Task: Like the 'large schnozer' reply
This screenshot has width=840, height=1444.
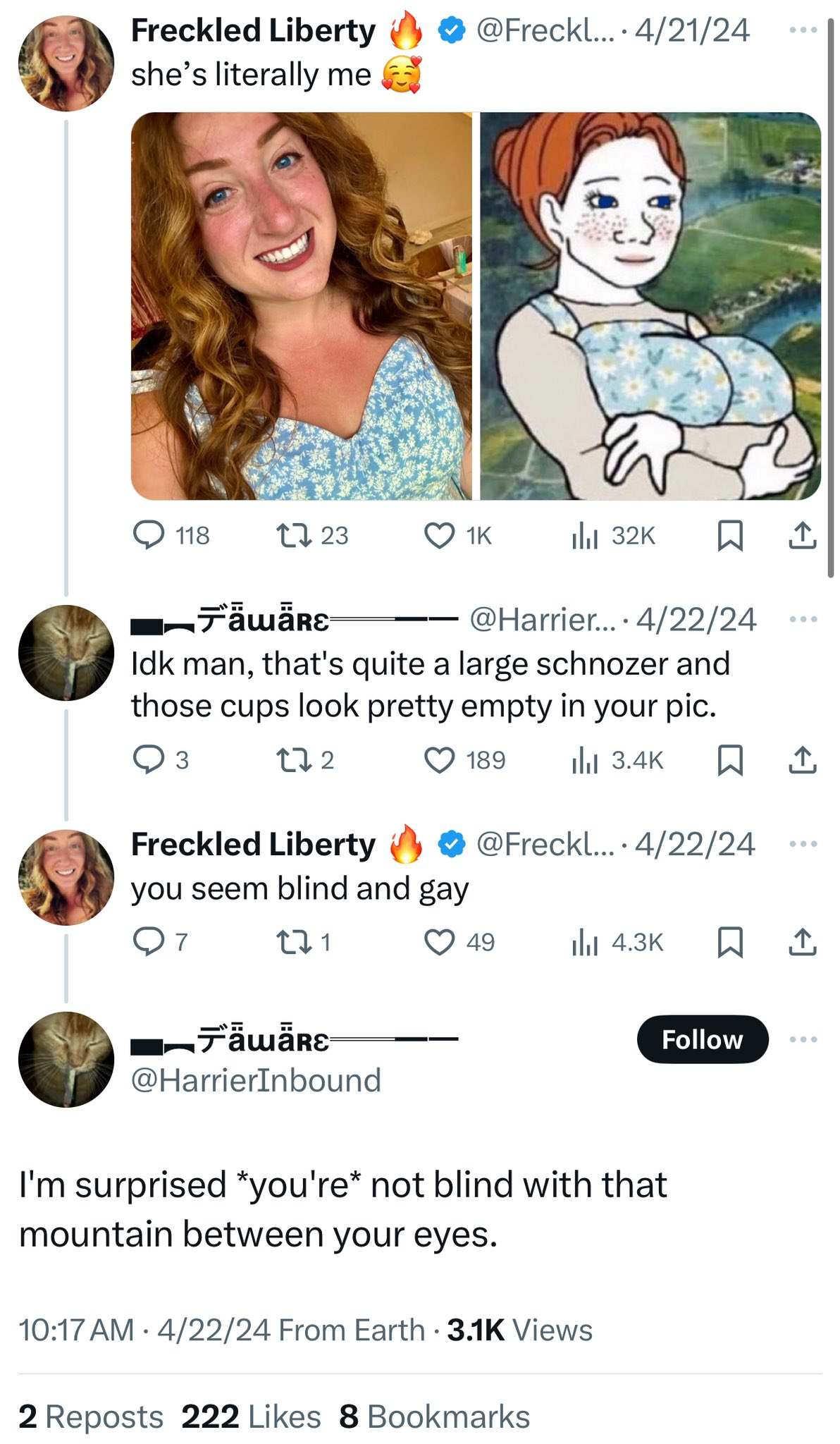Action: [x=439, y=760]
